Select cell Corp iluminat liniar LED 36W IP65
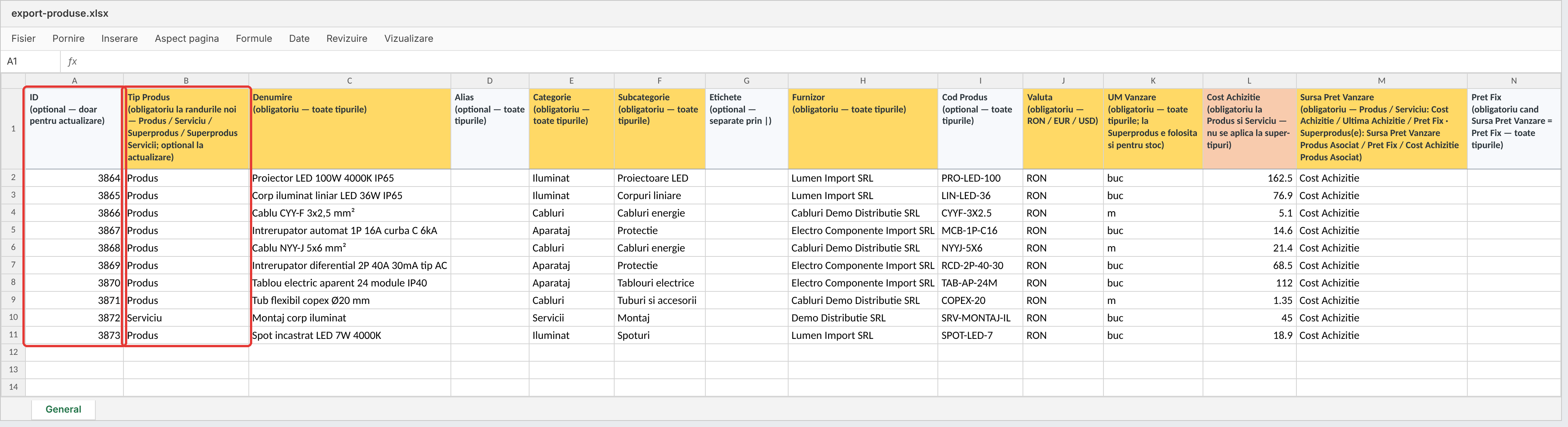The width and height of the screenshot is (1568, 427). [349, 196]
